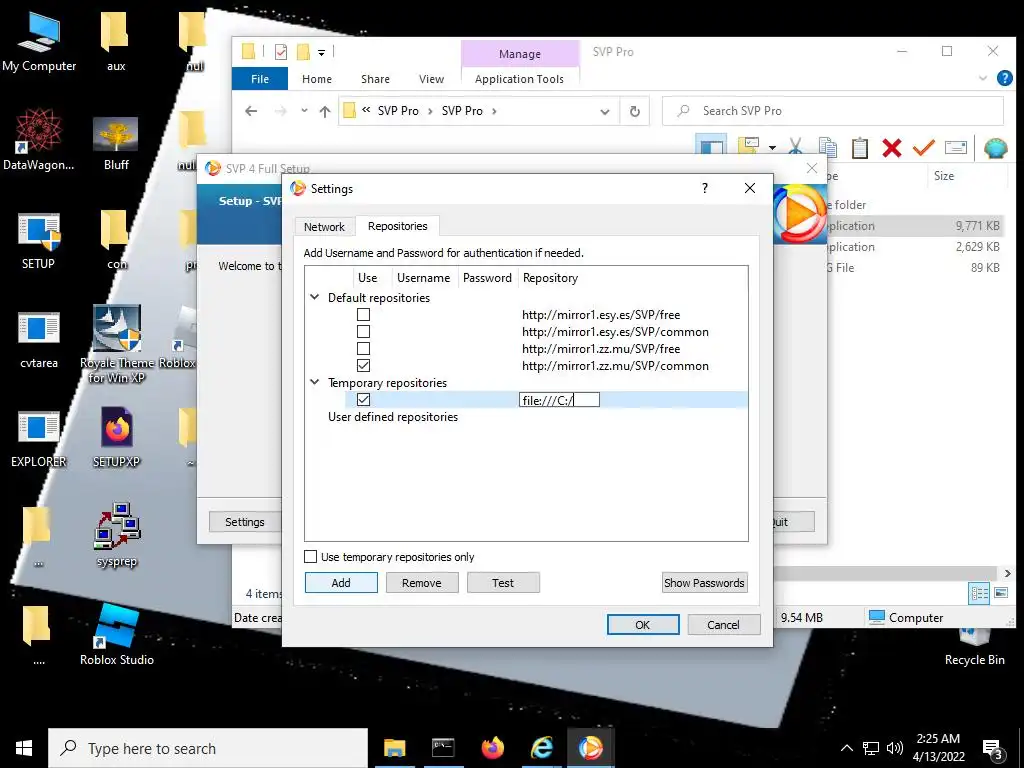Open the Explorer File tab
The image size is (1024, 768).
(260, 79)
